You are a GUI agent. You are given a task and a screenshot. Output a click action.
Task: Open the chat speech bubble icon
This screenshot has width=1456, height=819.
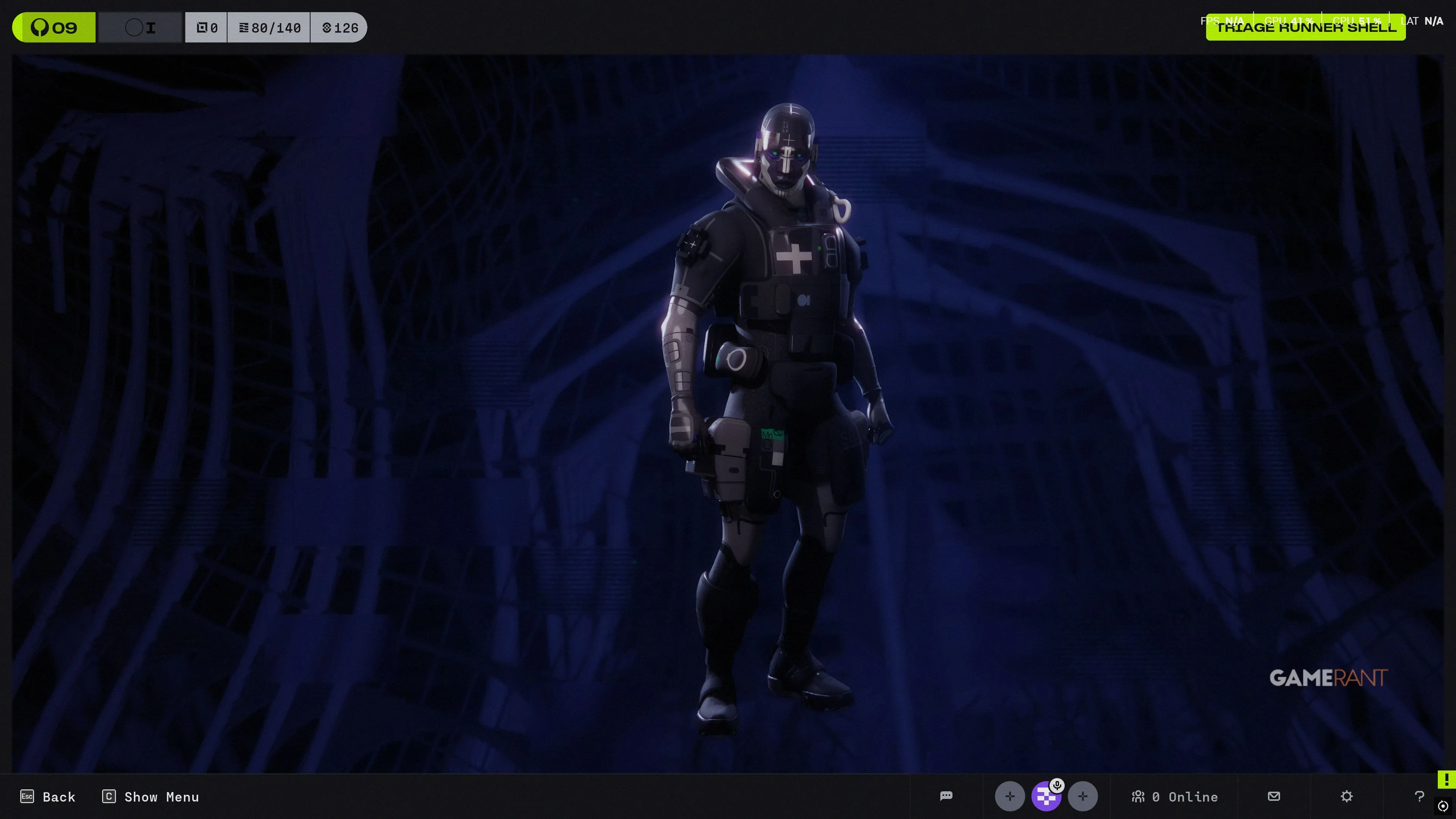946,796
